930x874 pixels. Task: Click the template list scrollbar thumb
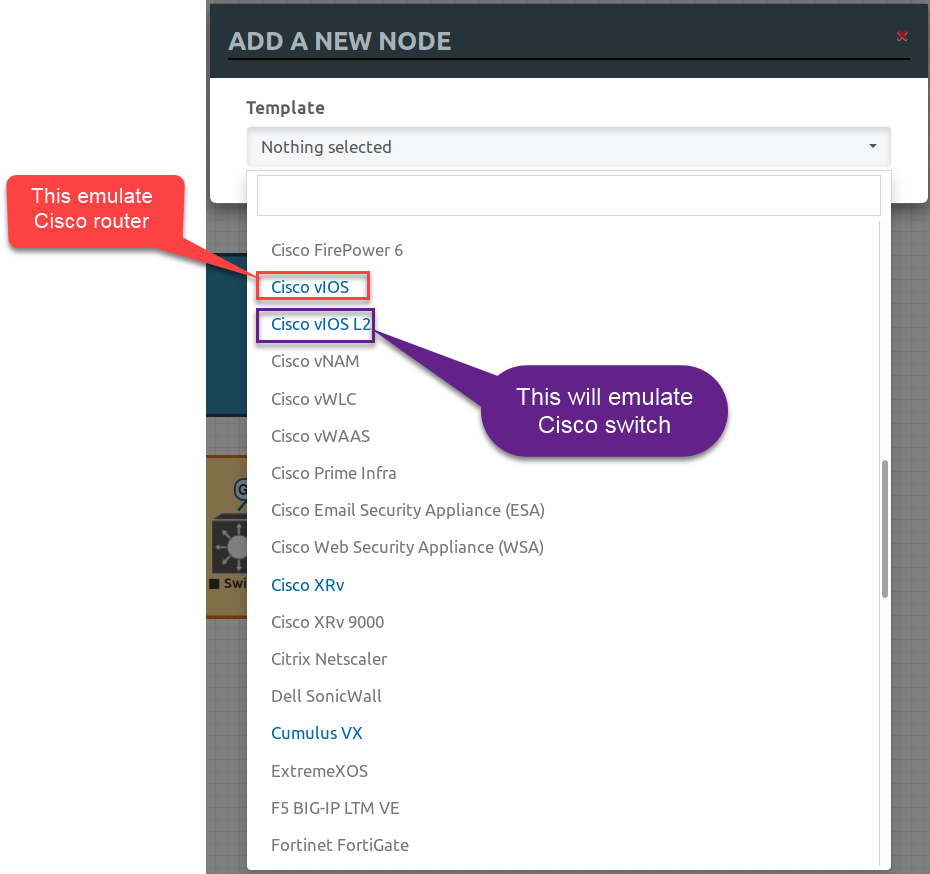coord(884,529)
